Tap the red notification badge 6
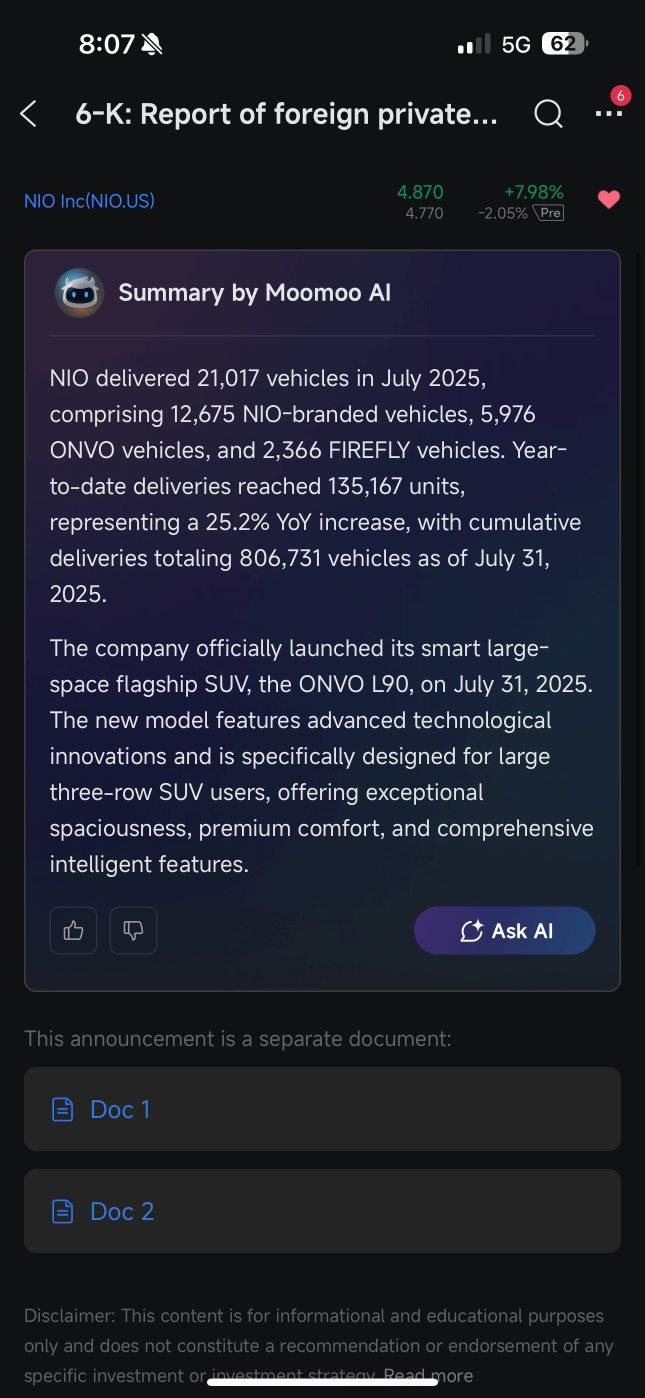Viewport: 645px width, 1398px height. [620, 96]
